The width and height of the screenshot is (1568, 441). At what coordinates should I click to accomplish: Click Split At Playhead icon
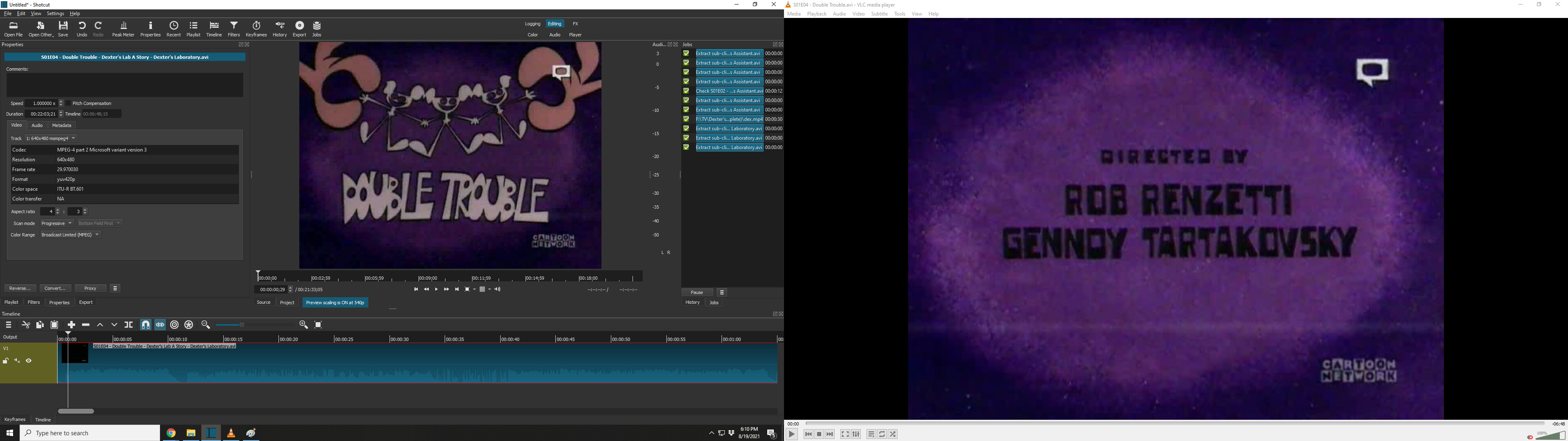coord(129,325)
